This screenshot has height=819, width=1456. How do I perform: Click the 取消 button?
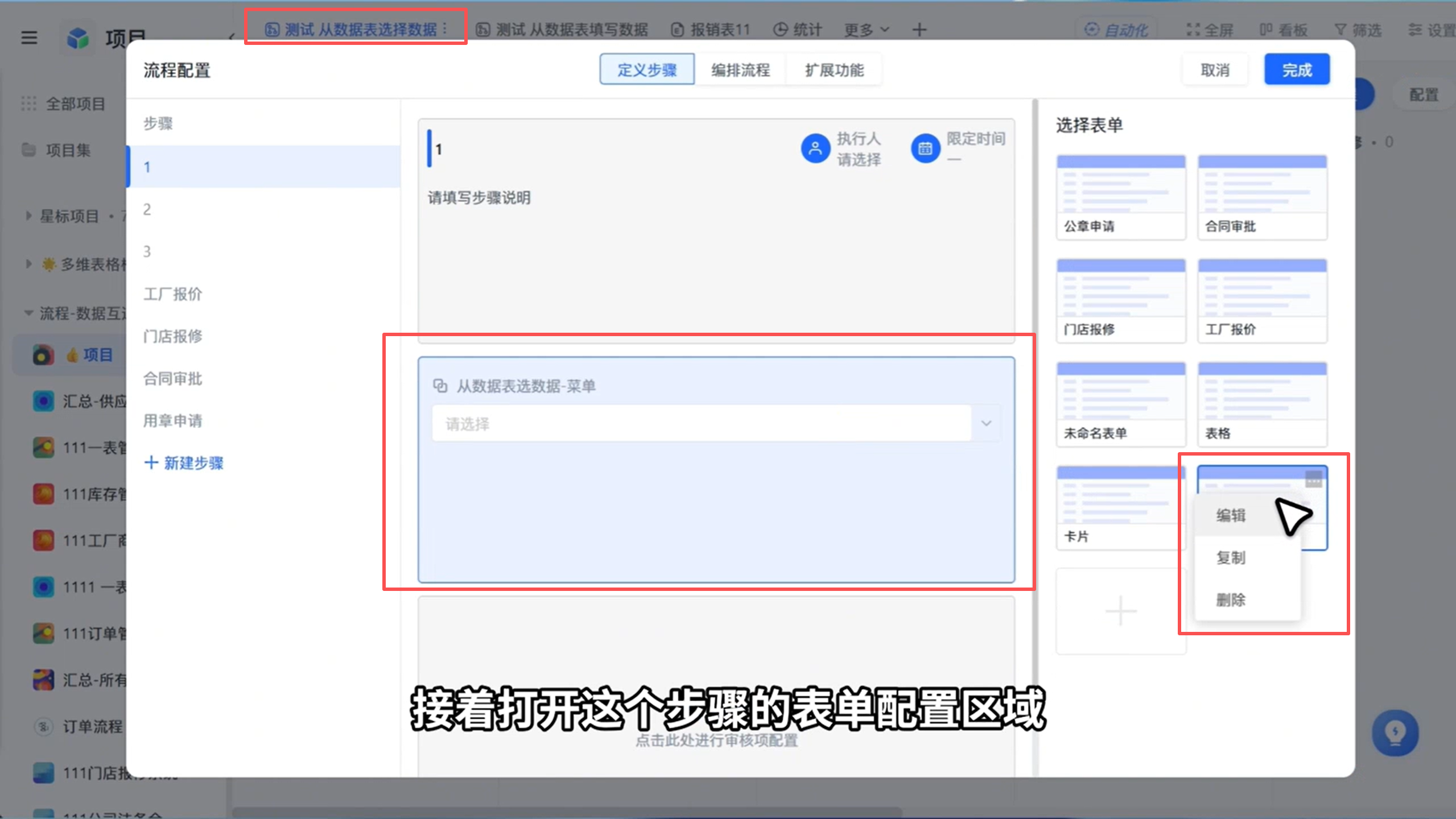pos(1215,69)
